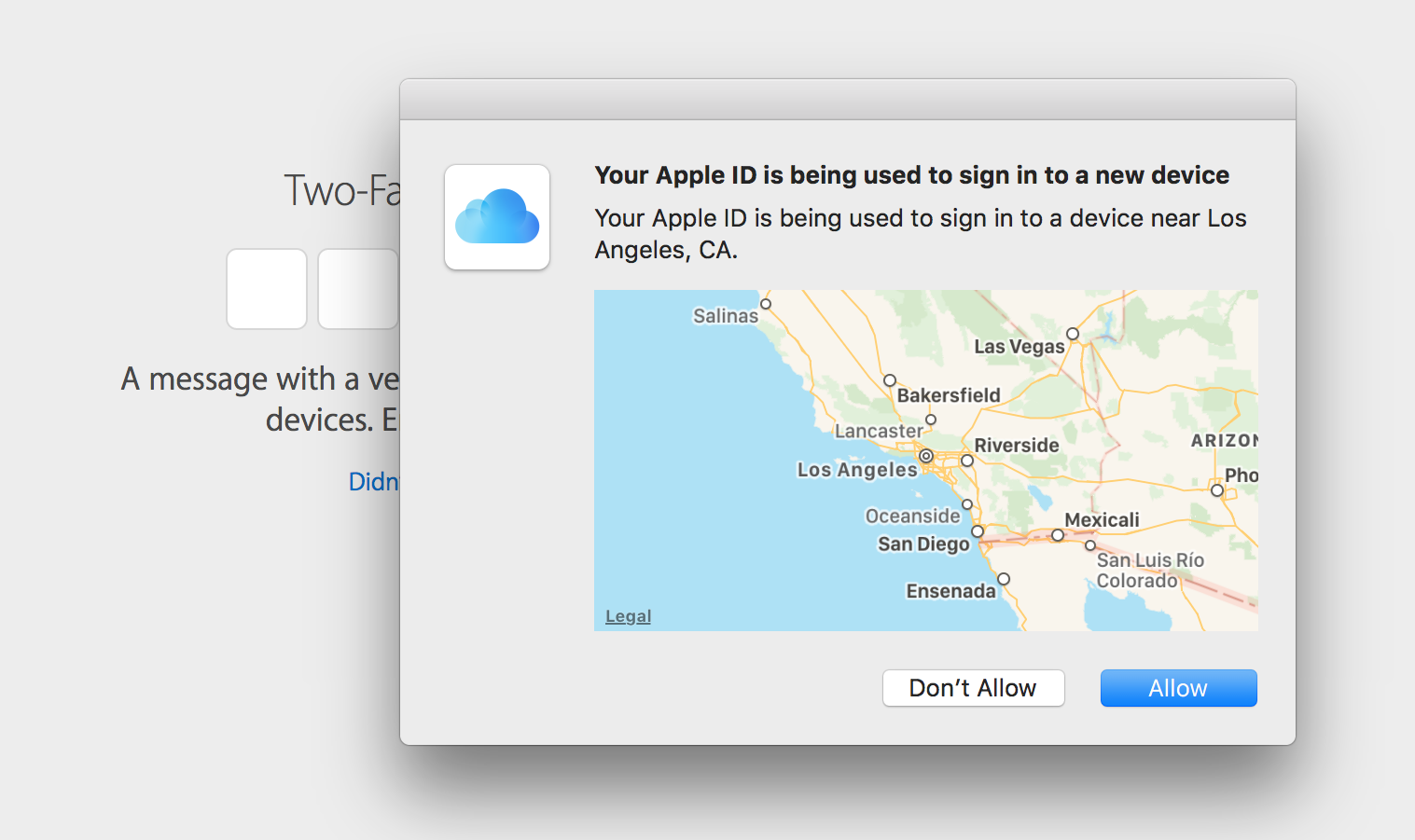Click the San Luis Río Colorado label

point(1150,571)
